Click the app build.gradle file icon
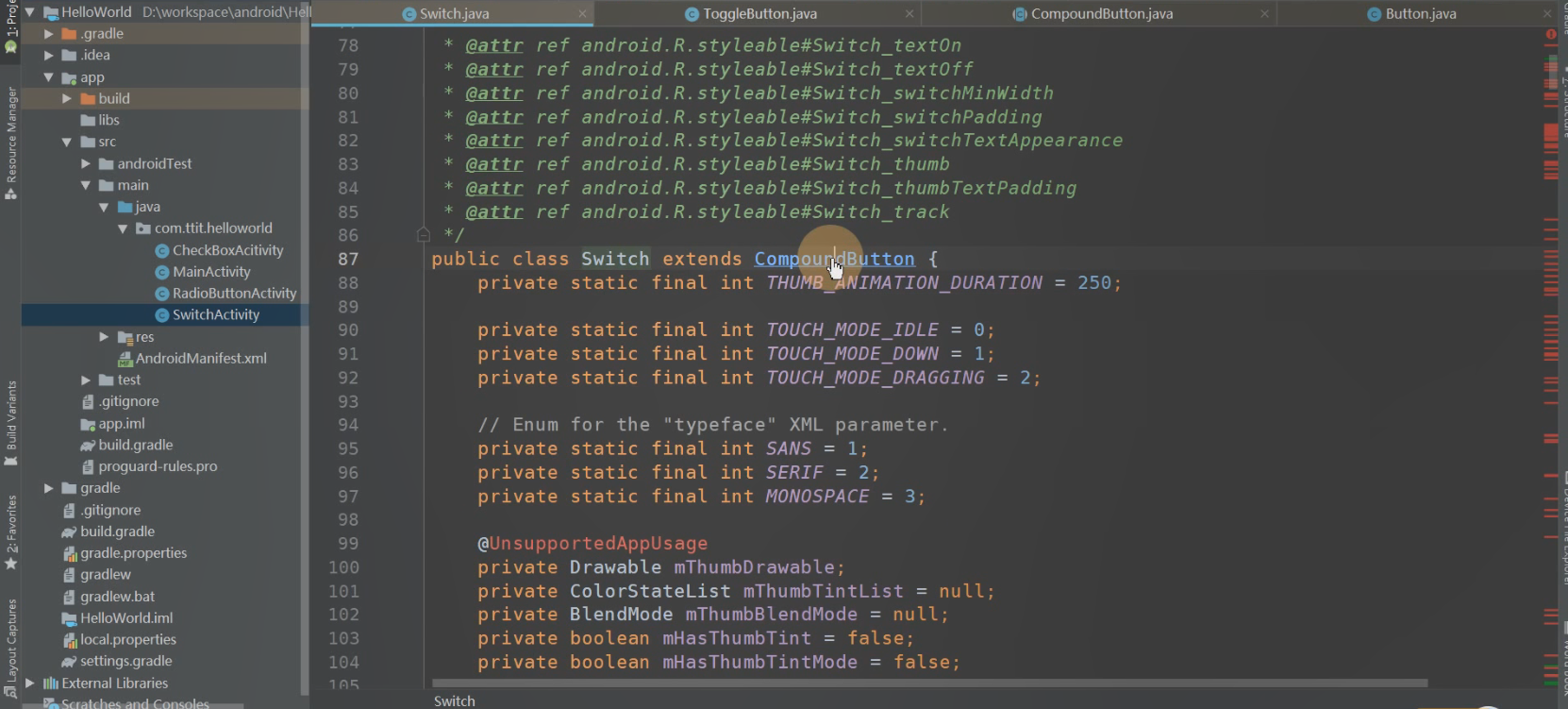1568x709 pixels. tap(88, 446)
